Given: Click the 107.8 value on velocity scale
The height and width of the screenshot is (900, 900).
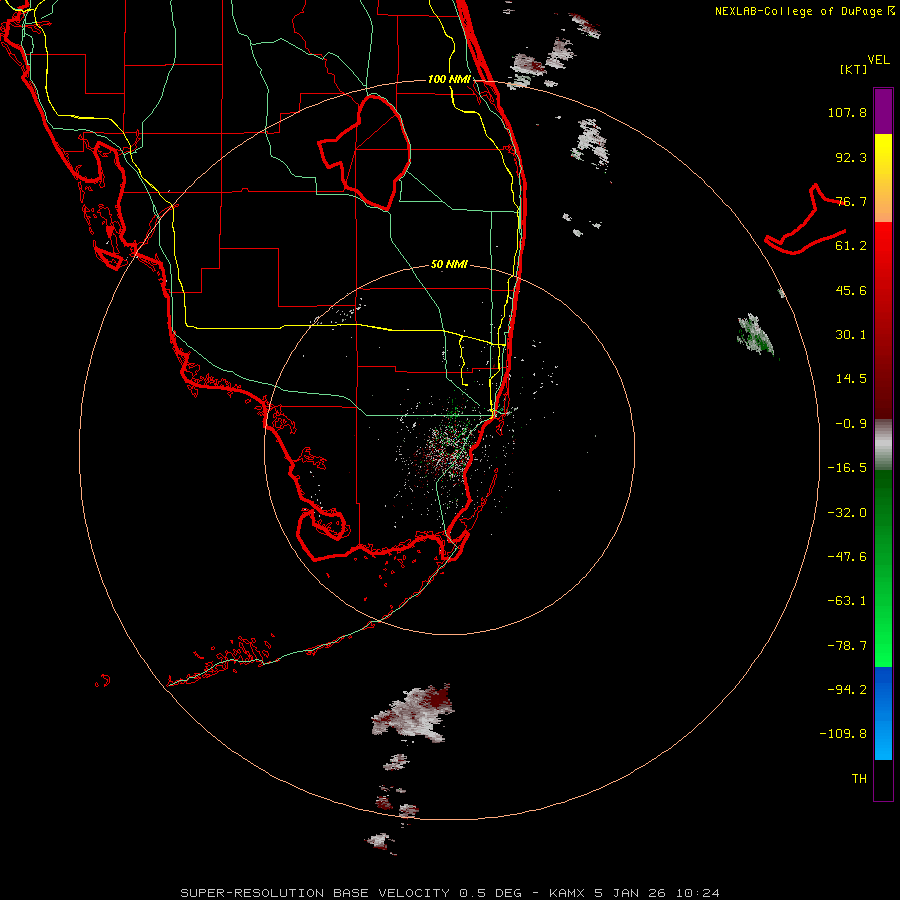Looking at the screenshot, I should 847,112.
